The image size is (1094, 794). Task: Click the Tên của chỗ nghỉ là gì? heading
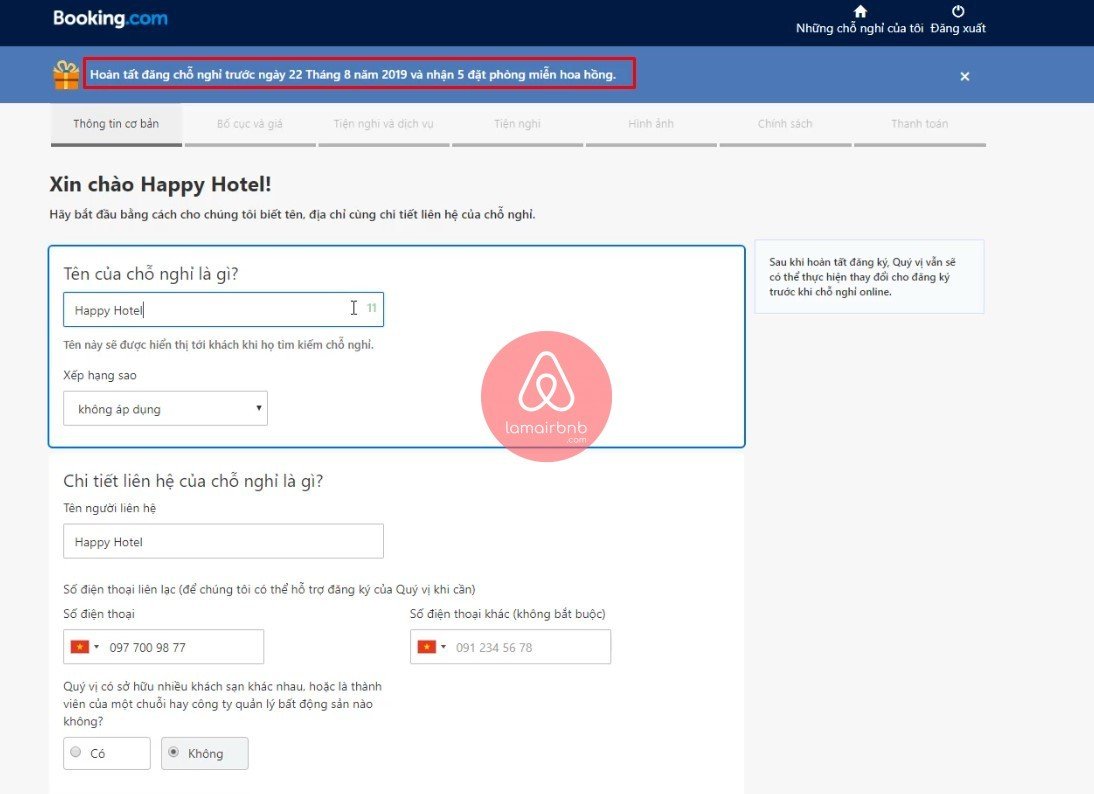point(151,274)
